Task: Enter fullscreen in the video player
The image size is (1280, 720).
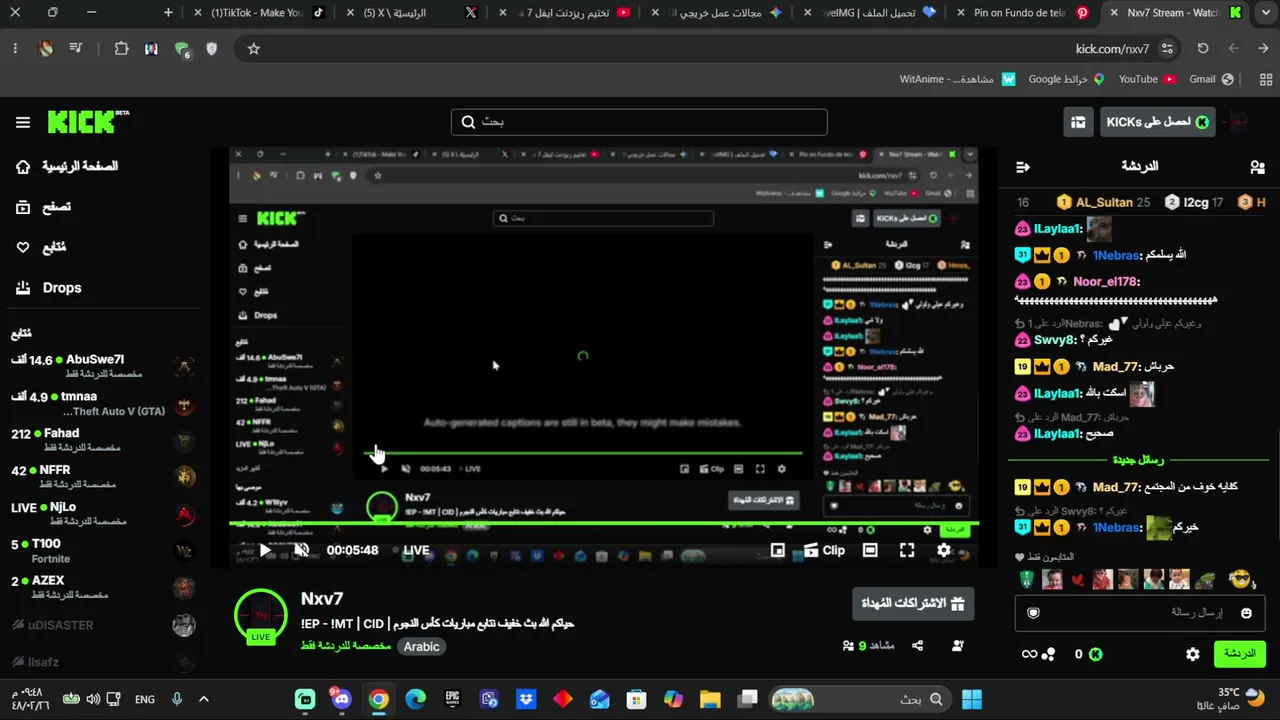Action: point(907,550)
